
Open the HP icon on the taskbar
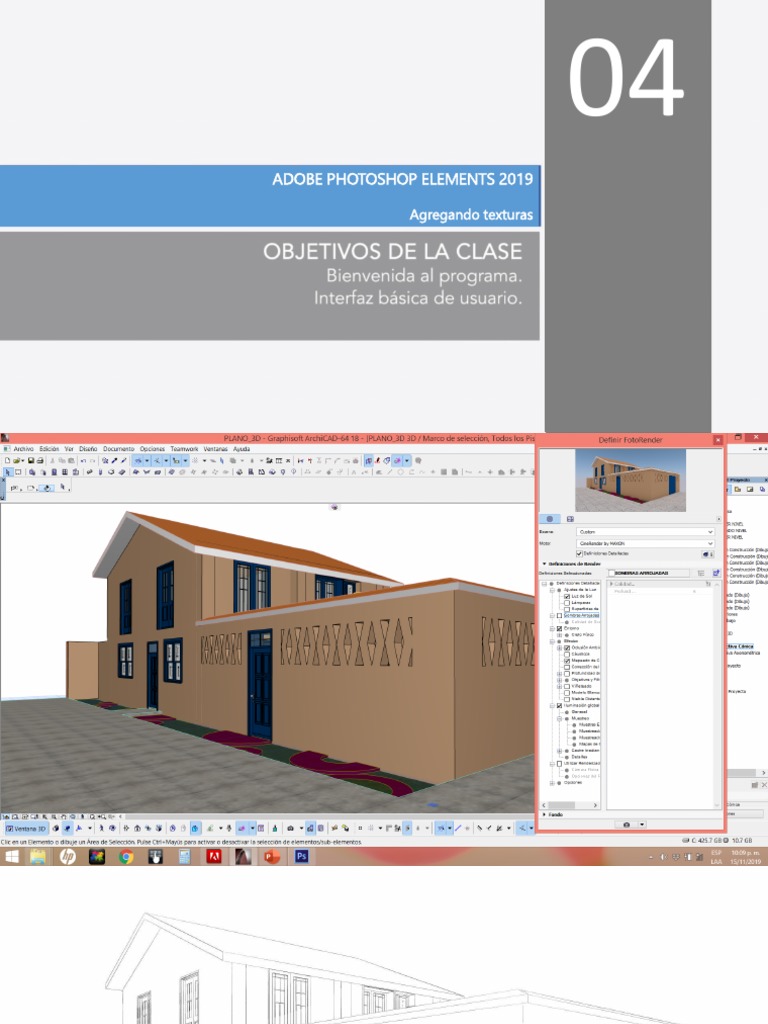(x=68, y=857)
